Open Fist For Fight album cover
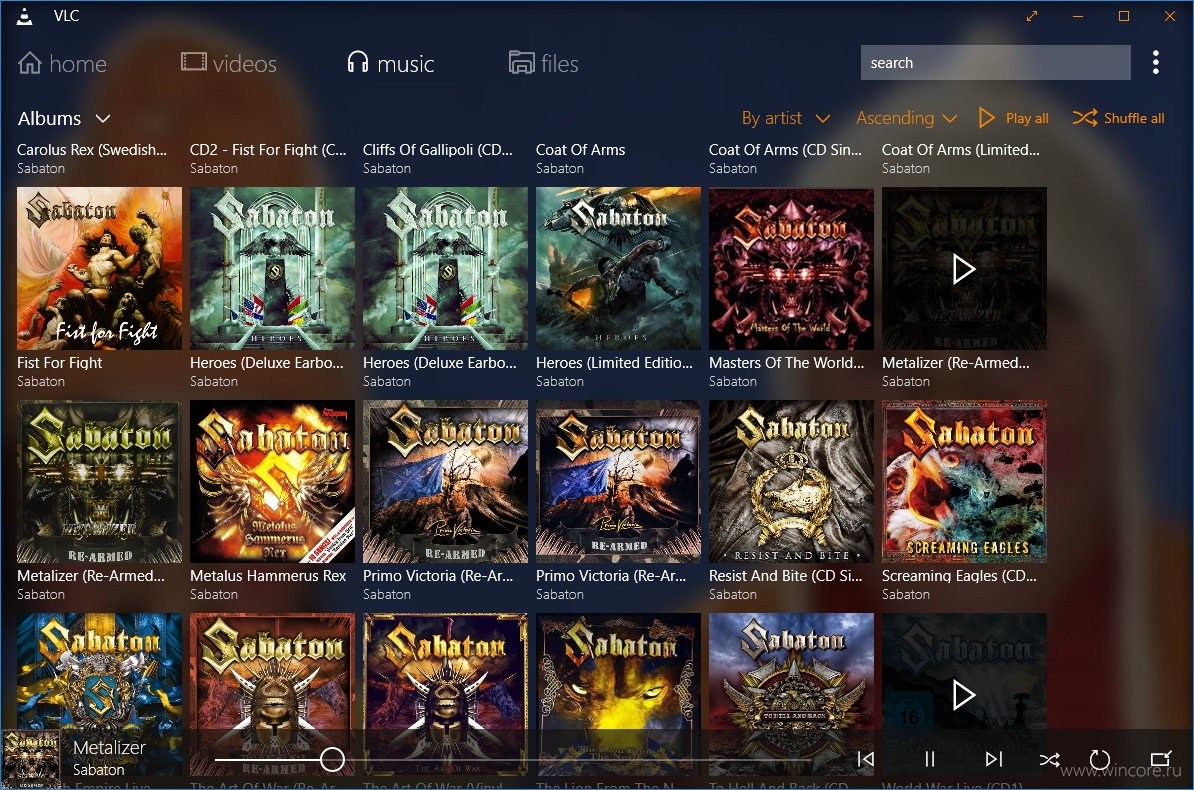 [99, 268]
